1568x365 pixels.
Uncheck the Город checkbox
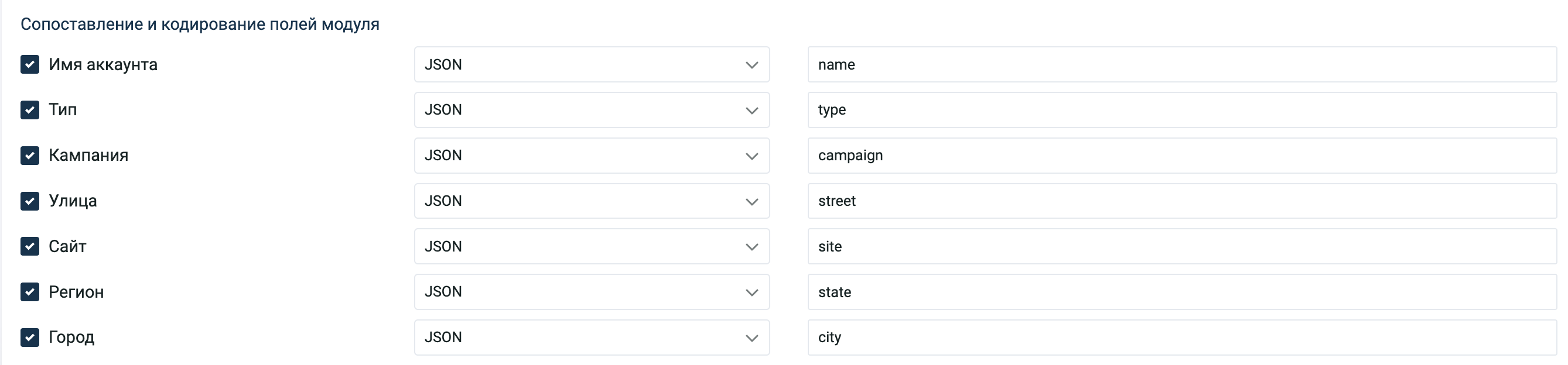pyautogui.click(x=30, y=338)
